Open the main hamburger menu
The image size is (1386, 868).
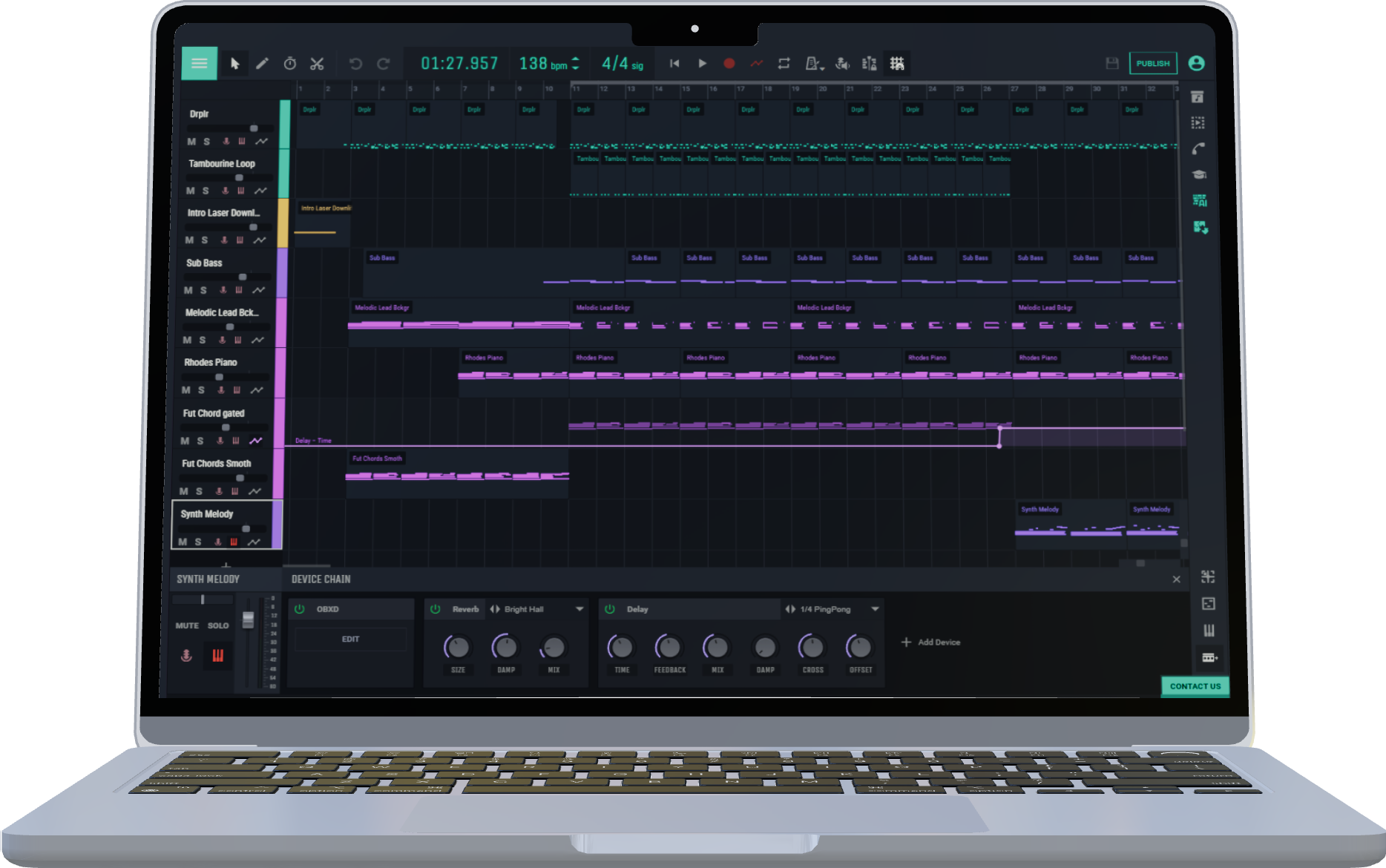200,63
